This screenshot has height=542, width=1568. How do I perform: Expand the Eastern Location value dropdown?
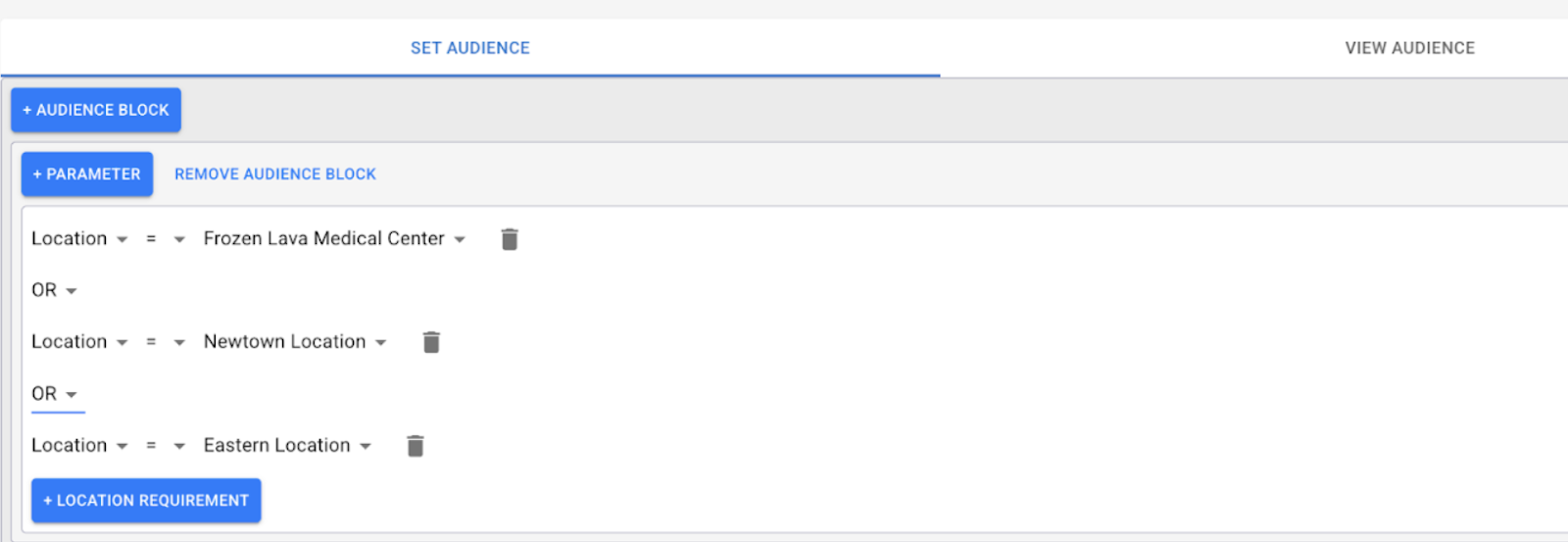(287, 446)
